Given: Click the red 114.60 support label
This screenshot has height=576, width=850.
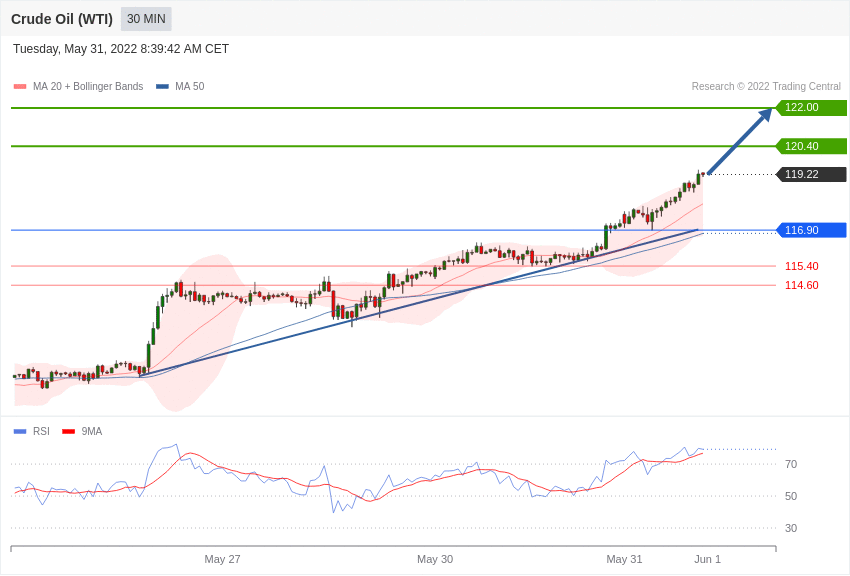Looking at the screenshot, I should [x=801, y=285].
